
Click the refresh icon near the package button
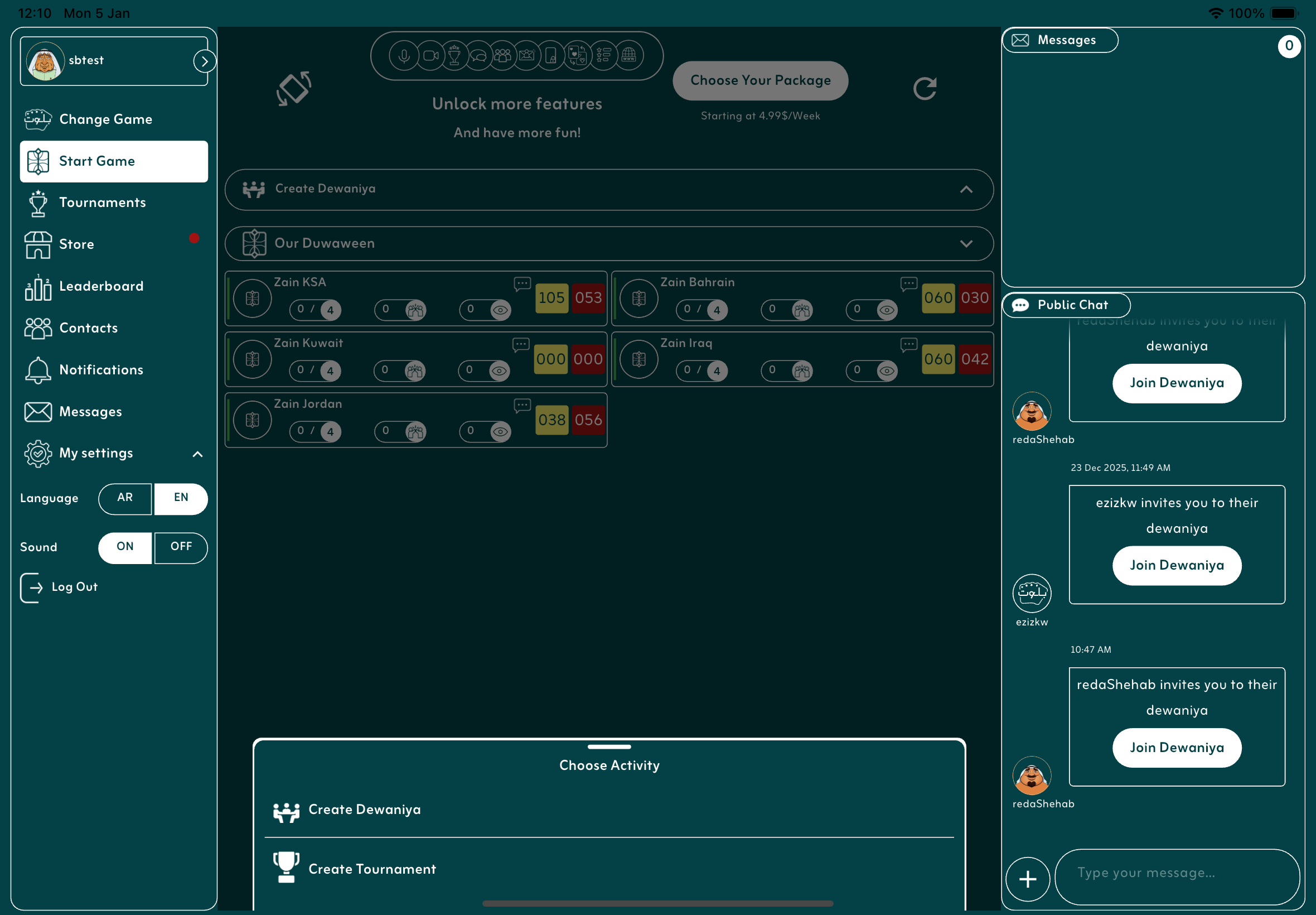[924, 88]
